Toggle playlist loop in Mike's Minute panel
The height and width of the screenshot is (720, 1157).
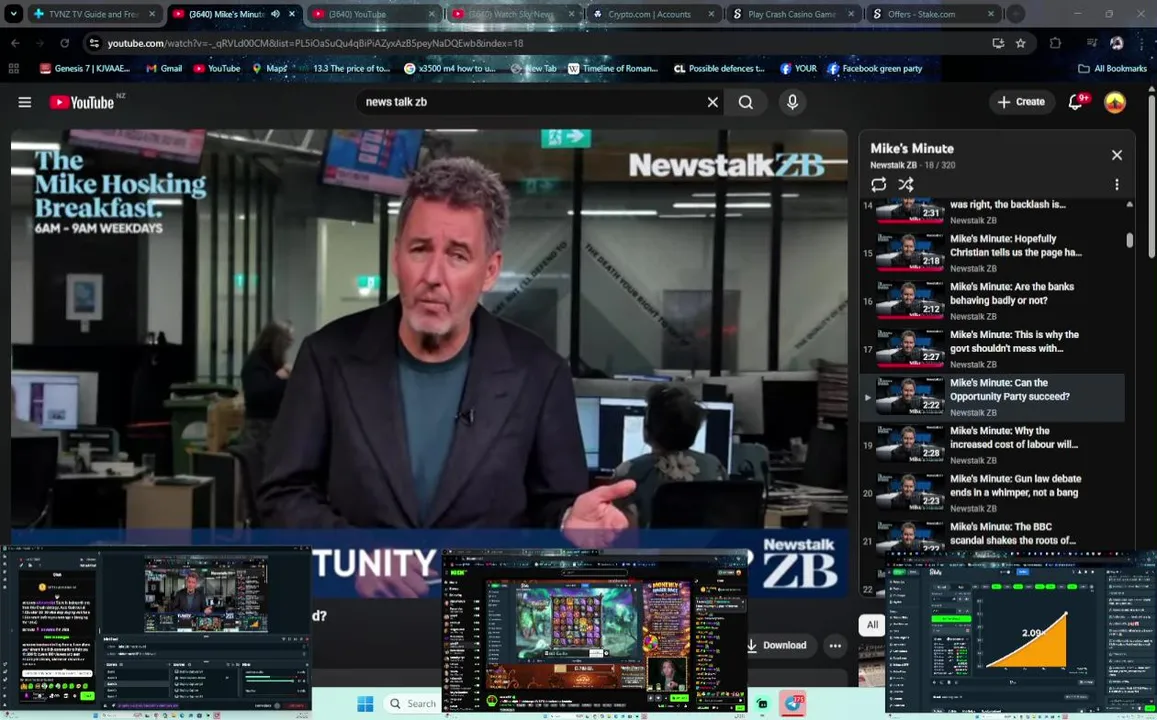pos(878,184)
